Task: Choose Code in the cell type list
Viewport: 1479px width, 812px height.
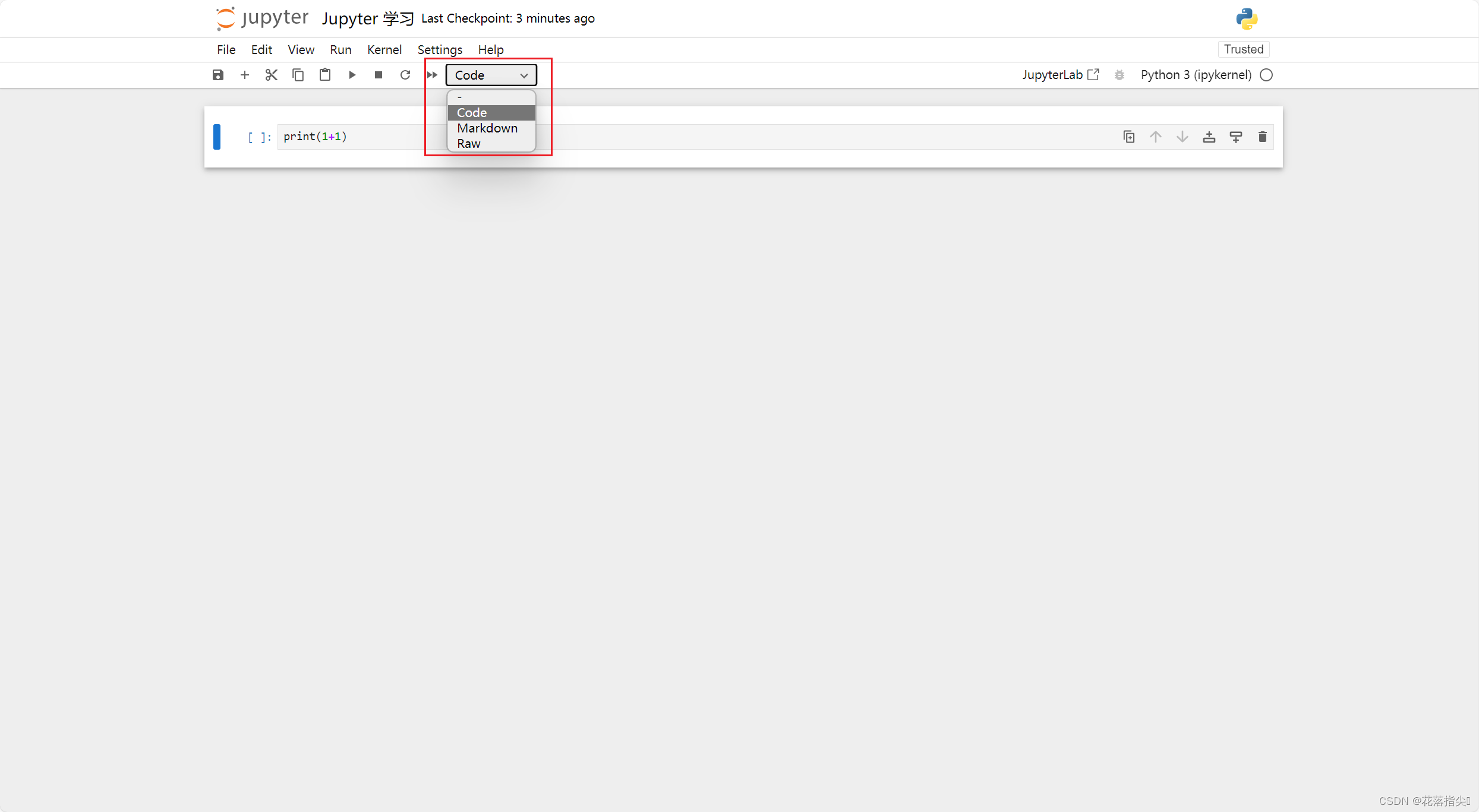Action: point(491,113)
